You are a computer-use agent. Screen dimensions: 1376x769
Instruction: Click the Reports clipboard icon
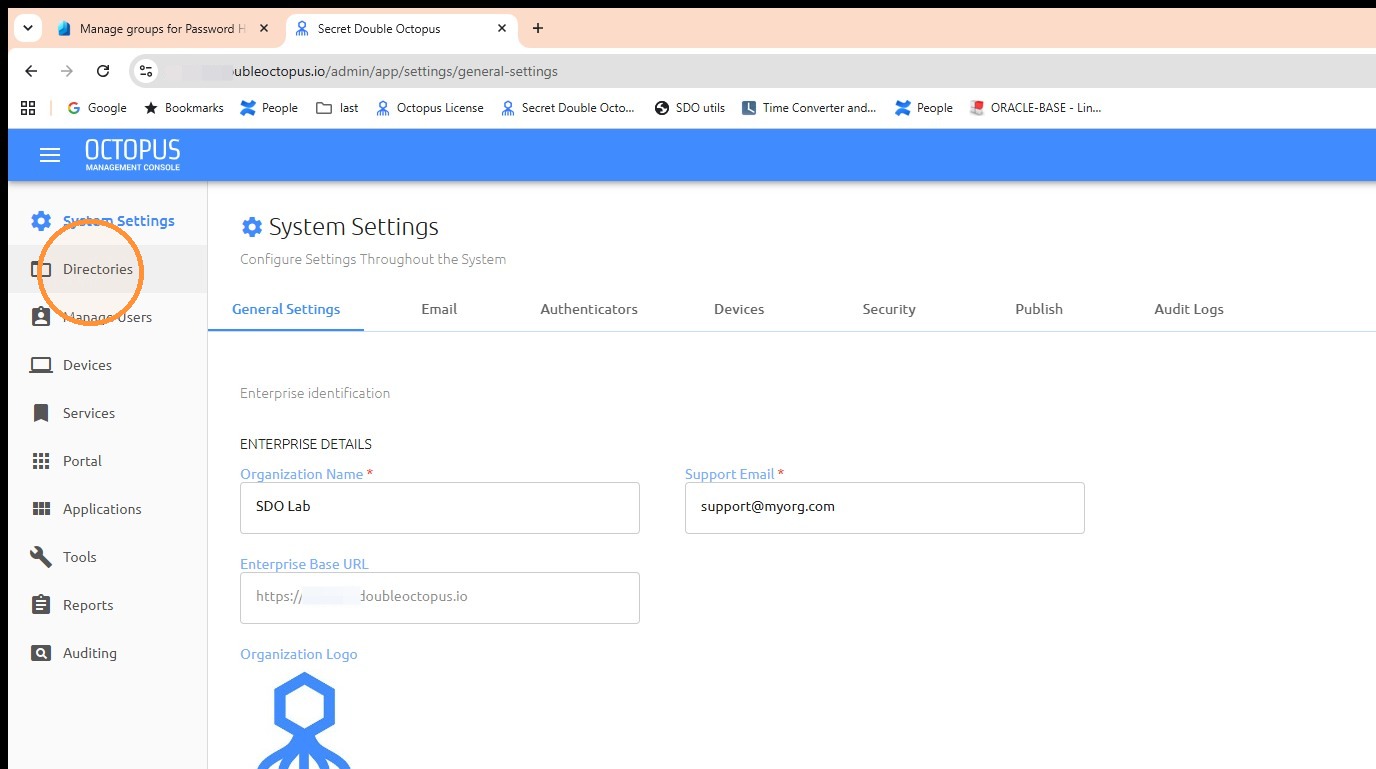(x=41, y=605)
